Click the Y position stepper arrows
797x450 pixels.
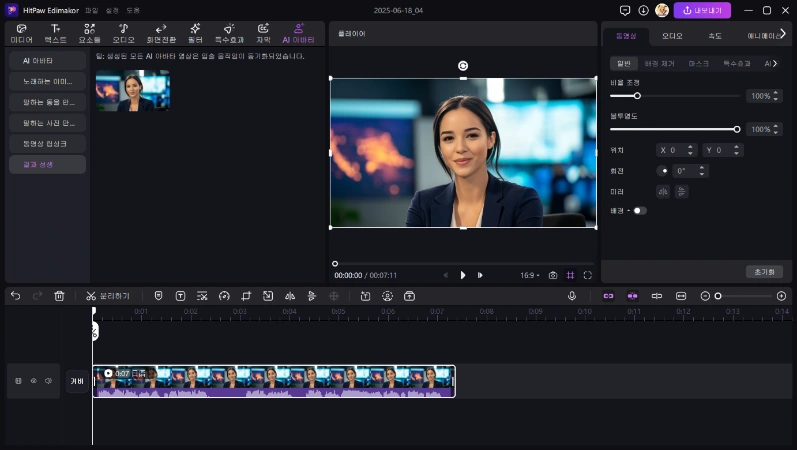(x=736, y=150)
